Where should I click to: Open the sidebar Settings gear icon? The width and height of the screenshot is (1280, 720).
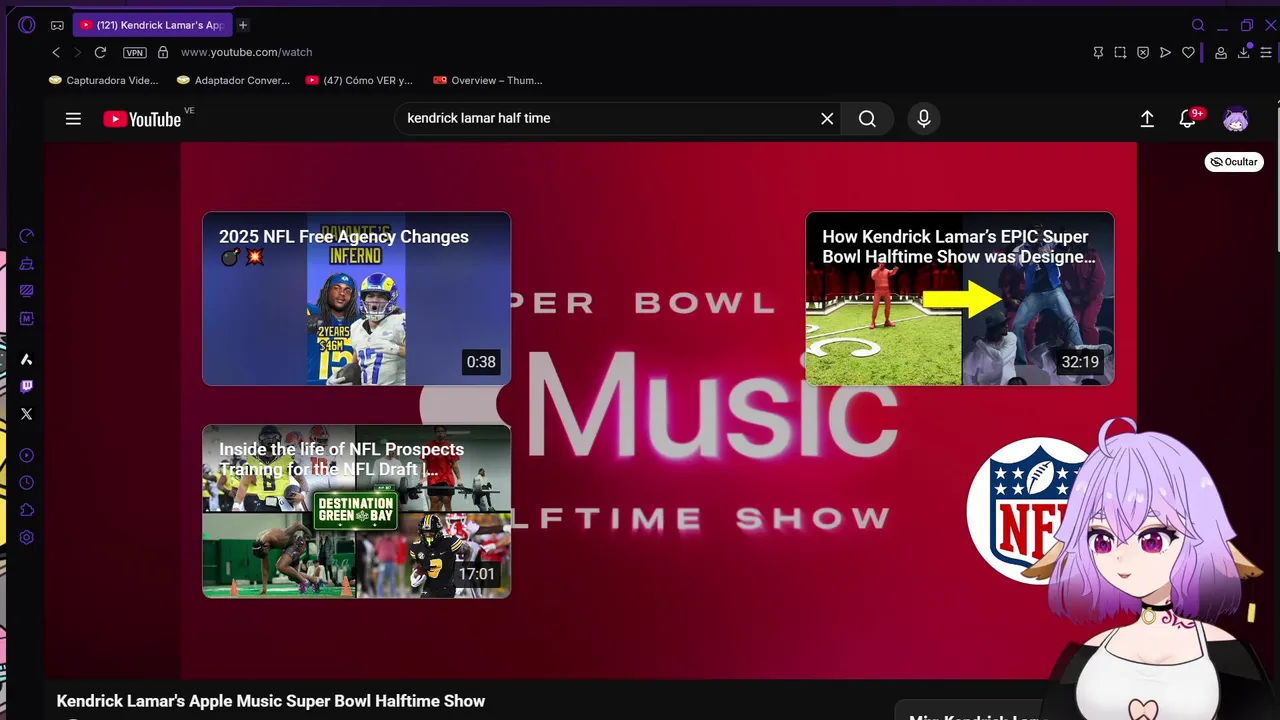click(x=27, y=537)
